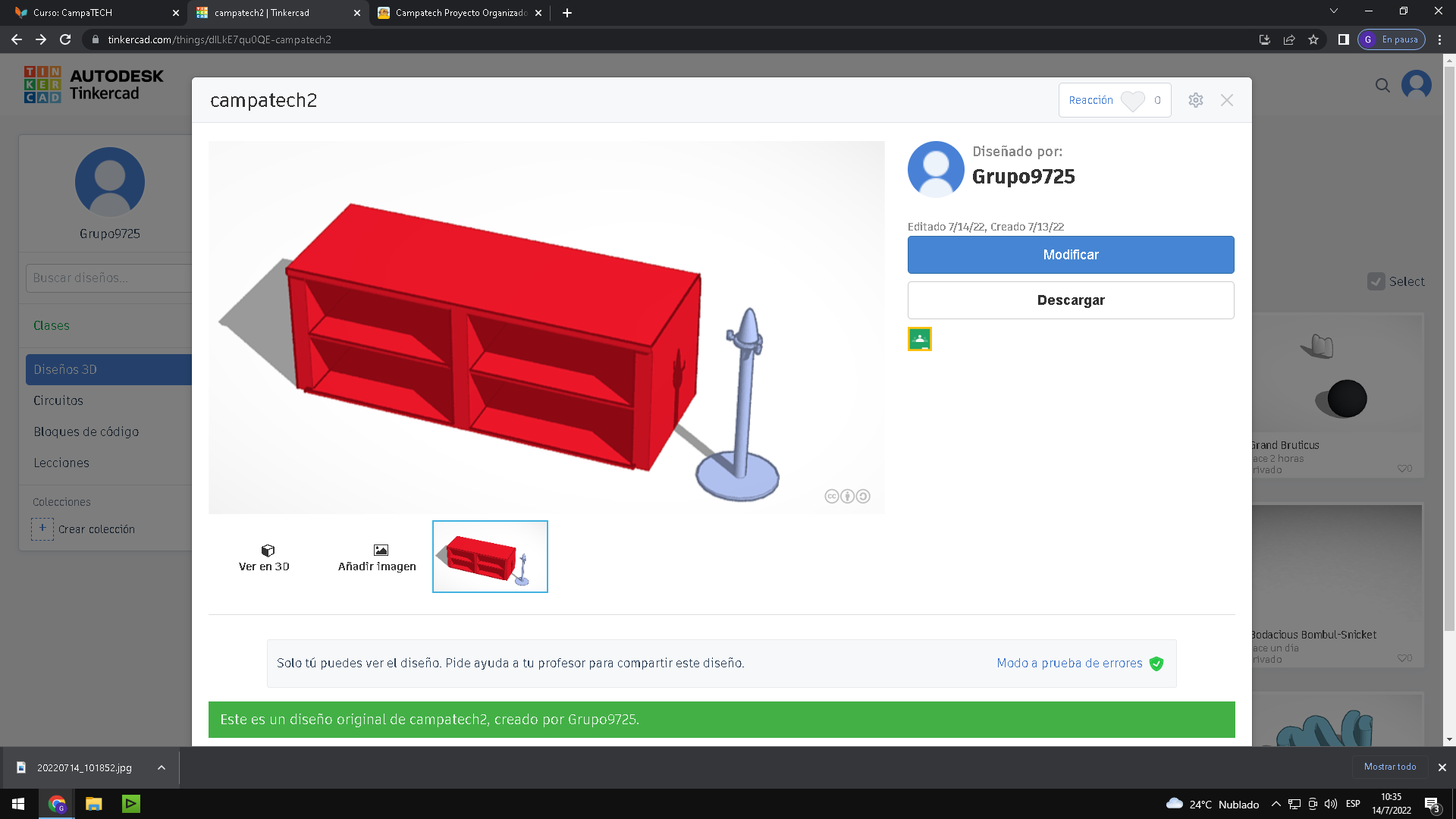The width and height of the screenshot is (1456, 819).
Task: Open File Explorer from the taskbar
Action: pos(93,804)
